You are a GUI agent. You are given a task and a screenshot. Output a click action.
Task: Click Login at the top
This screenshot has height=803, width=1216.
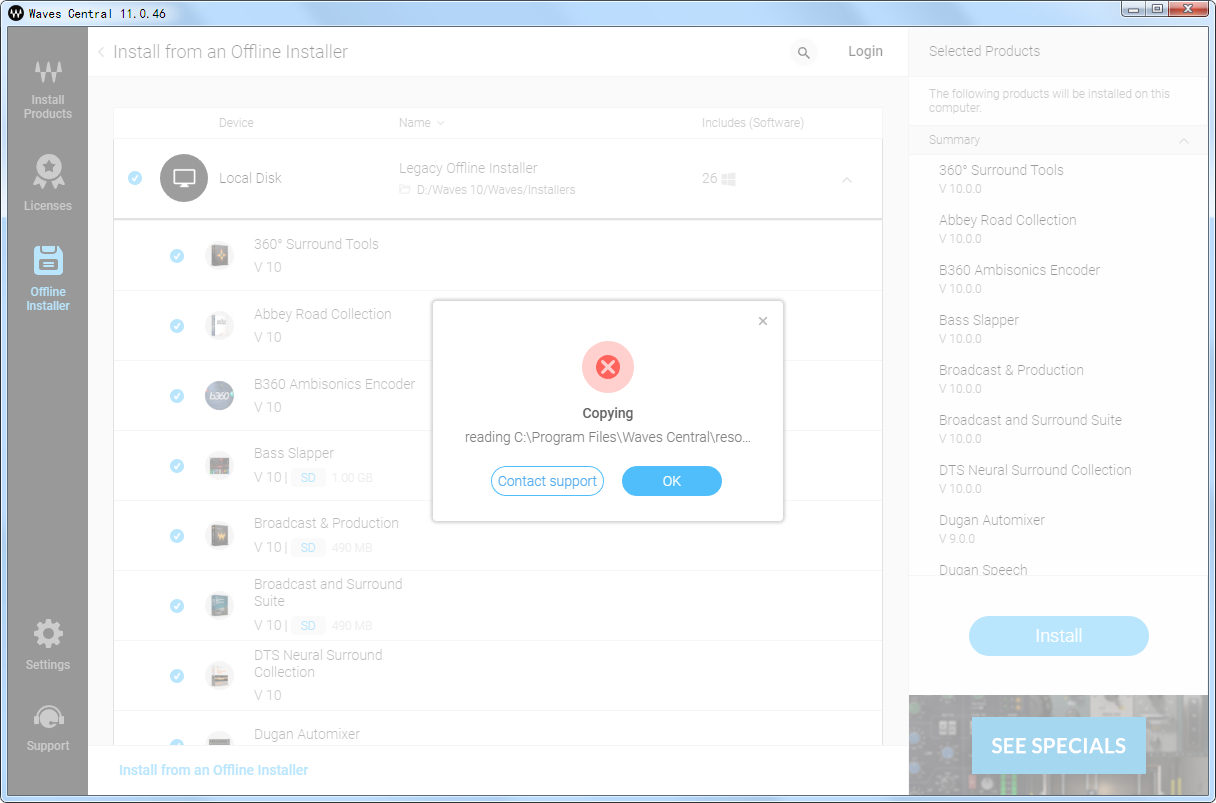(865, 51)
